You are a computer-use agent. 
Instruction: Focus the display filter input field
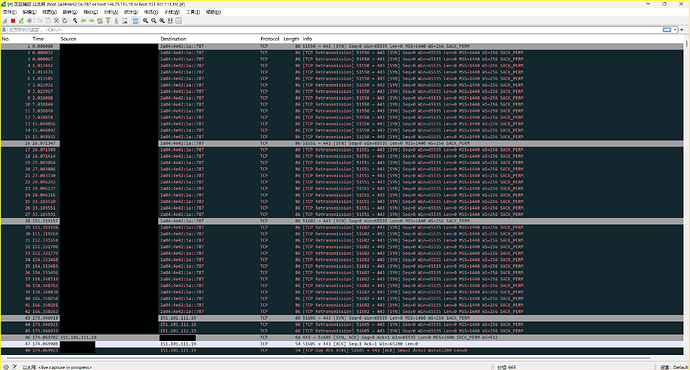coord(334,30)
